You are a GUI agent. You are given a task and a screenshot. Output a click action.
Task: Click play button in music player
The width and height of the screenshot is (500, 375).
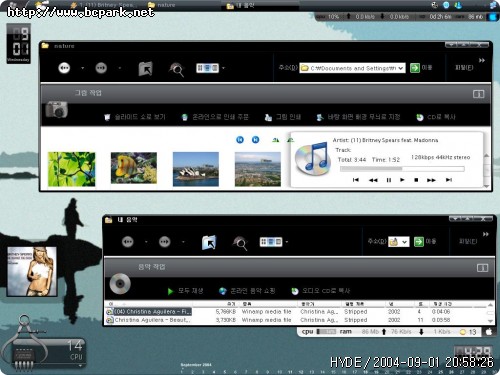[x=402, y=180]
